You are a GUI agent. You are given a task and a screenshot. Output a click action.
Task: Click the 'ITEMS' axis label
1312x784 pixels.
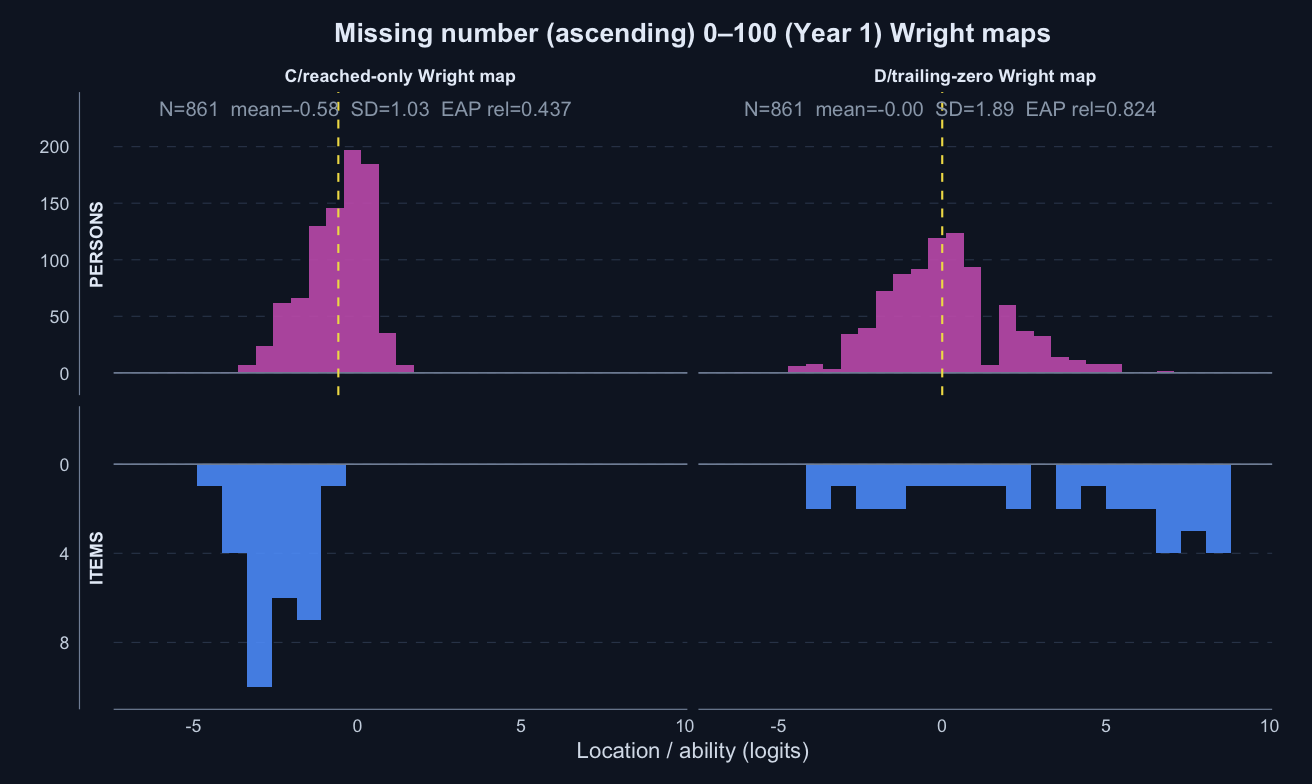[97, 556]
